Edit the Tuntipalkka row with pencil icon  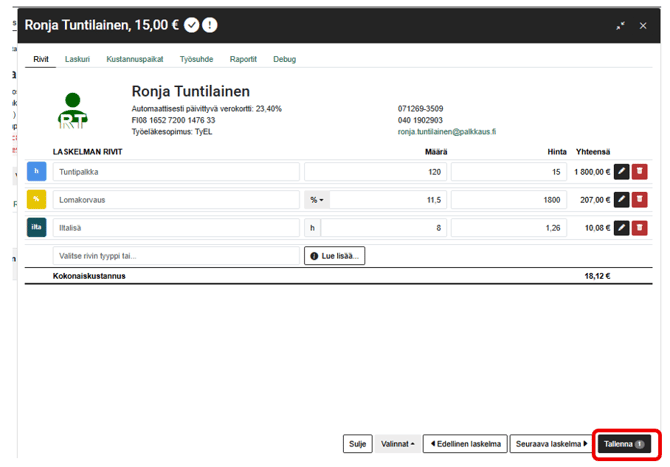pyautogui.click(x=621, y=171)
